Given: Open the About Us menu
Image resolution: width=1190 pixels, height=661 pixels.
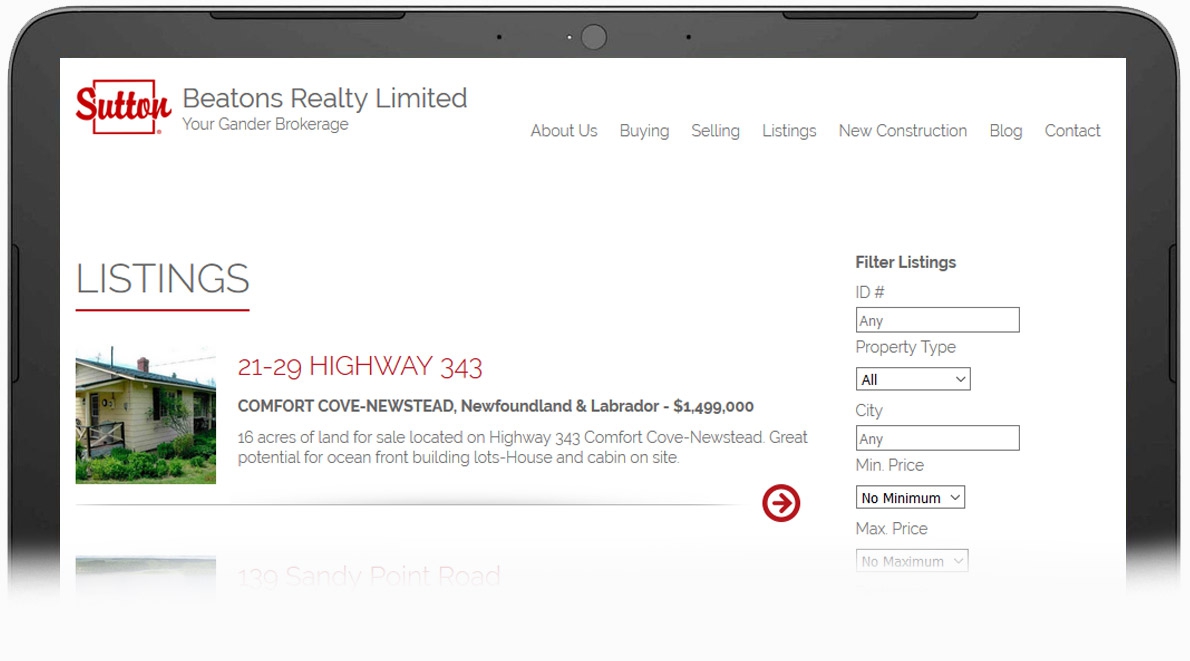Looking at the screenshot, I should (564, 131).
